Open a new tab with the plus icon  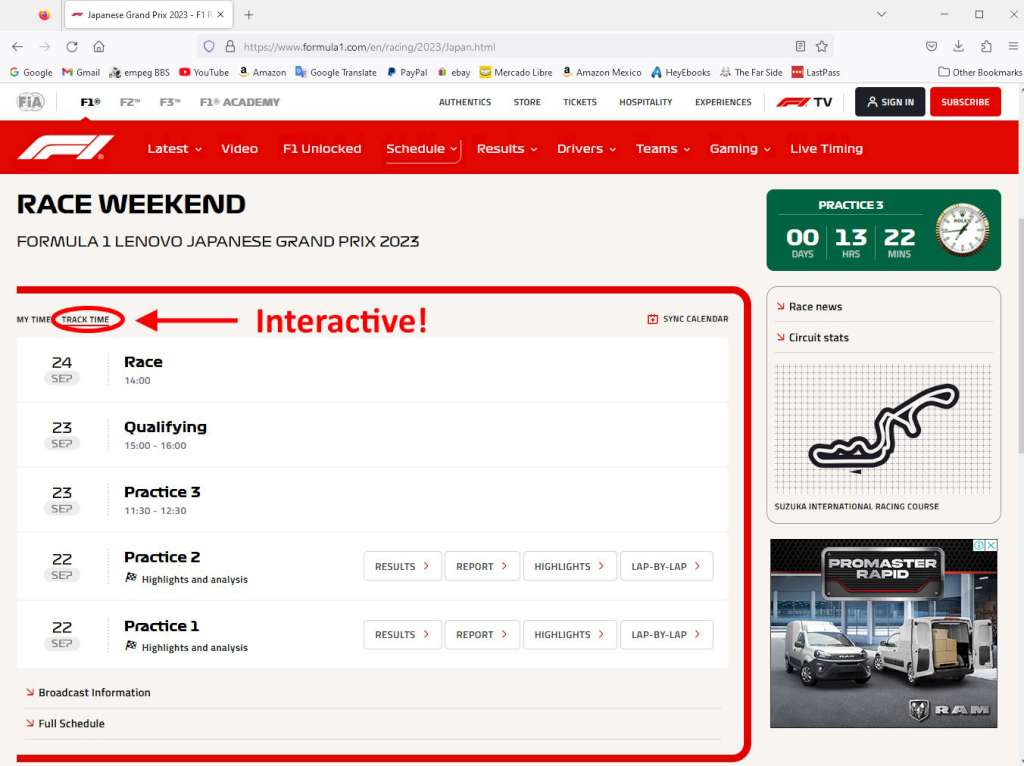click(x=249, y=14)
